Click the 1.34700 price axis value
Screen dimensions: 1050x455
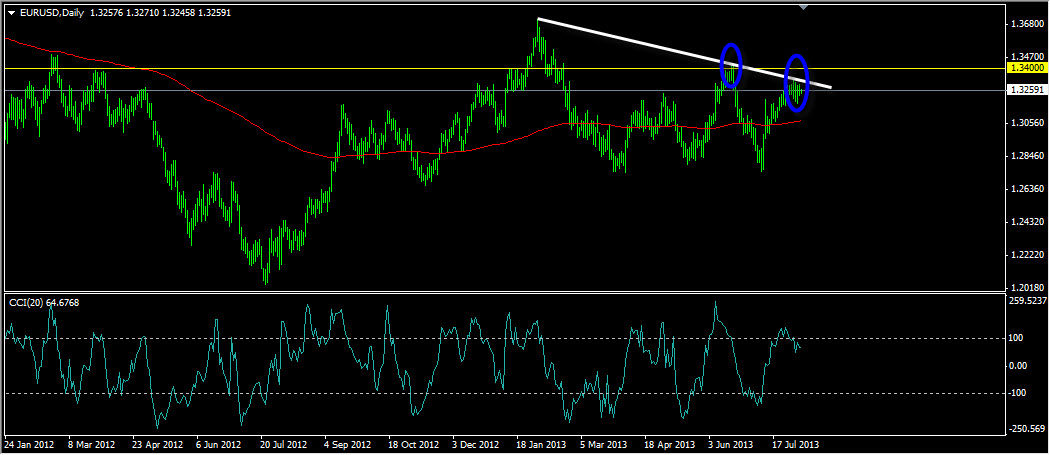click(1029, 57)
